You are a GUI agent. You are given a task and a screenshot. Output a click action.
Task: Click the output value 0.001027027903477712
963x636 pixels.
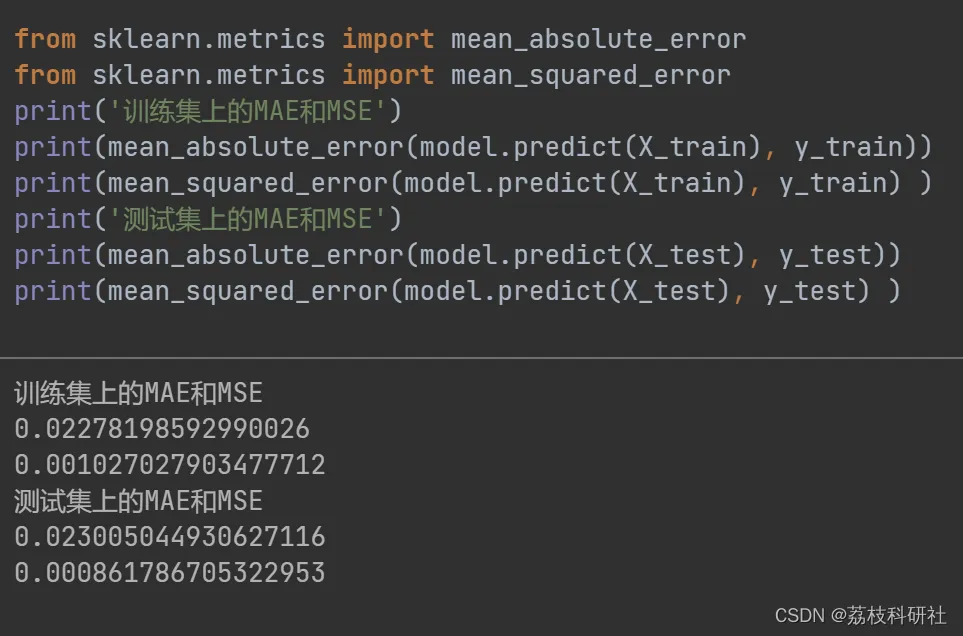pos(170,465)
